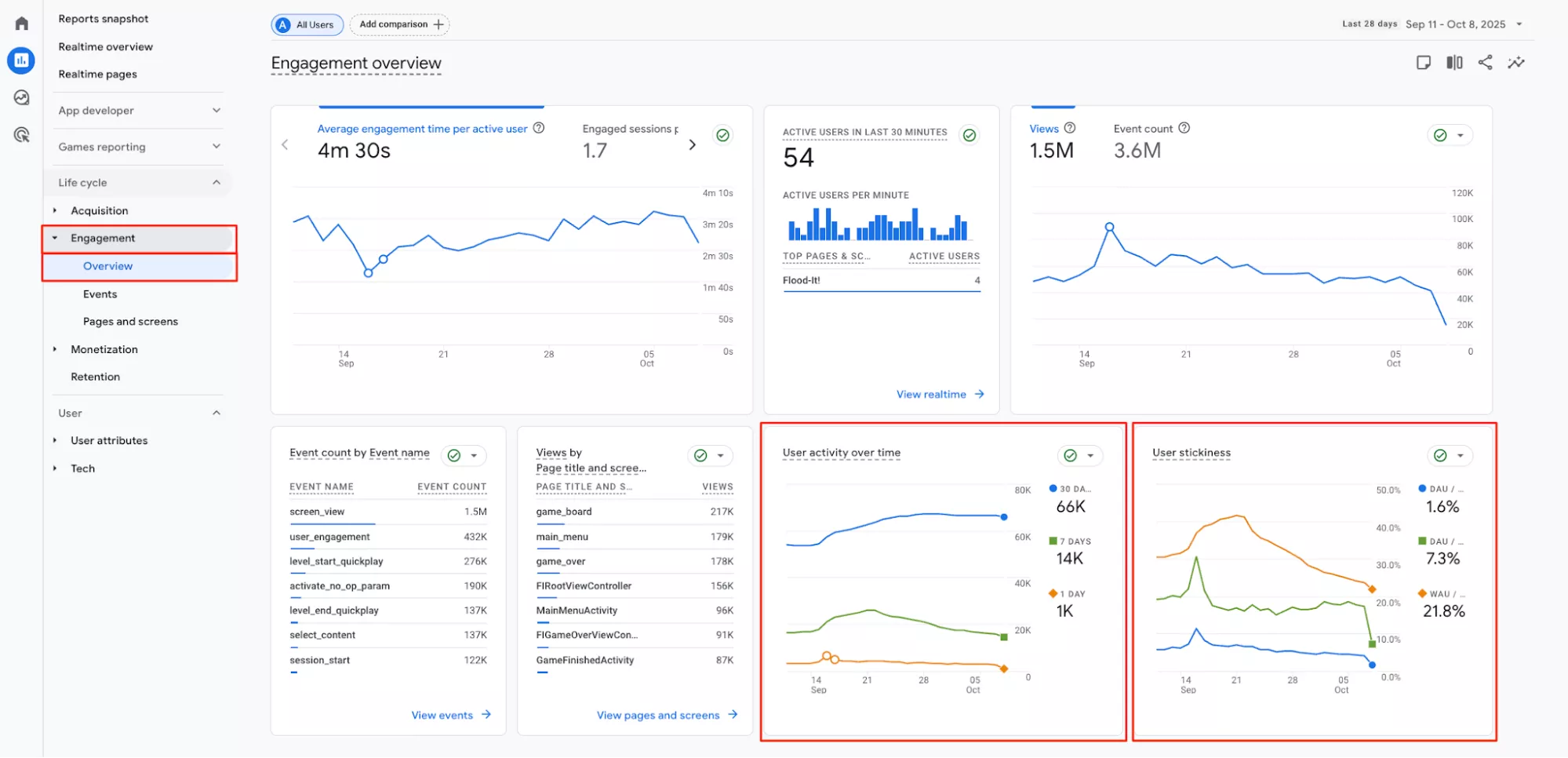Expand the App developer section
Image resolution: width=1568 pixels, height=758 pixels.
click(x=139, y=111)
